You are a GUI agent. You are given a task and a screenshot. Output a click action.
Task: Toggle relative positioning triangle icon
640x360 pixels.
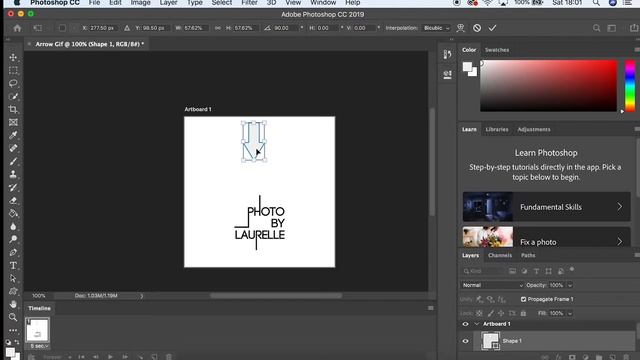127,28
